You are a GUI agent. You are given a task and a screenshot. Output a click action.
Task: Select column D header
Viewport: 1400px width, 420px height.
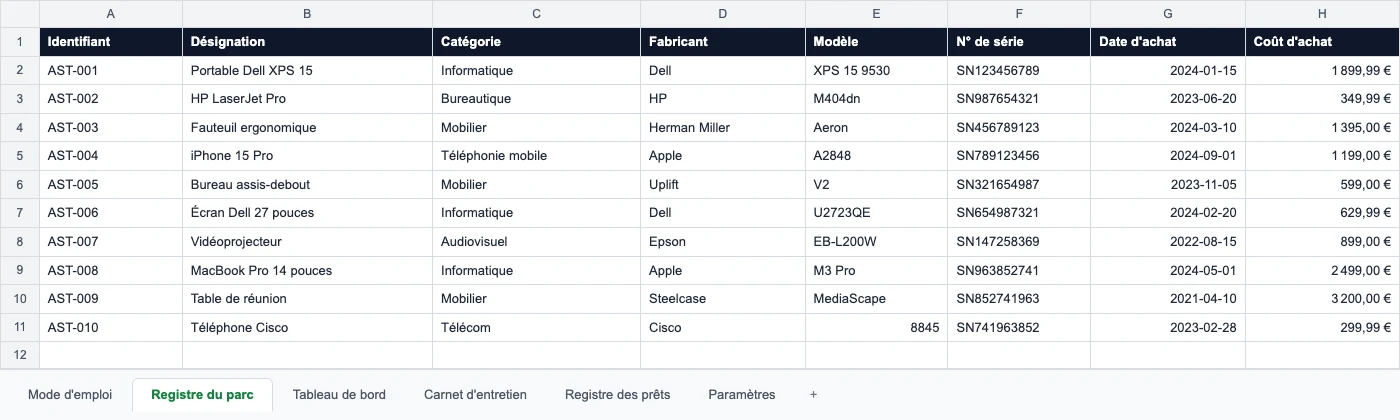(723, 14)
